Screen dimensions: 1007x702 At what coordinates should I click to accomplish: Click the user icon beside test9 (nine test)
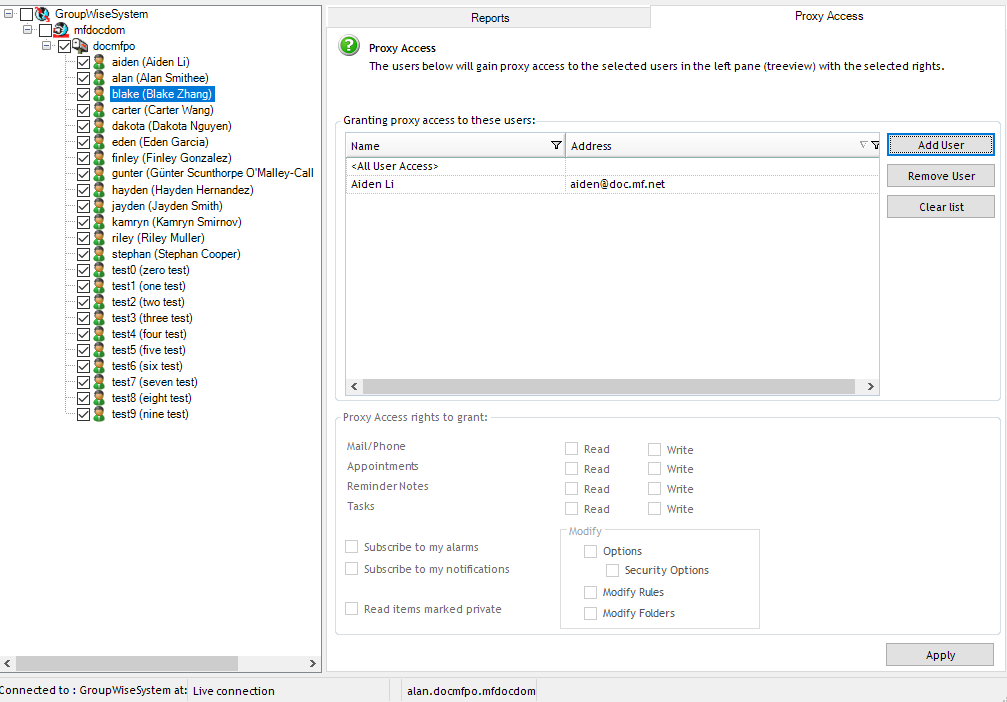point(99,414)
